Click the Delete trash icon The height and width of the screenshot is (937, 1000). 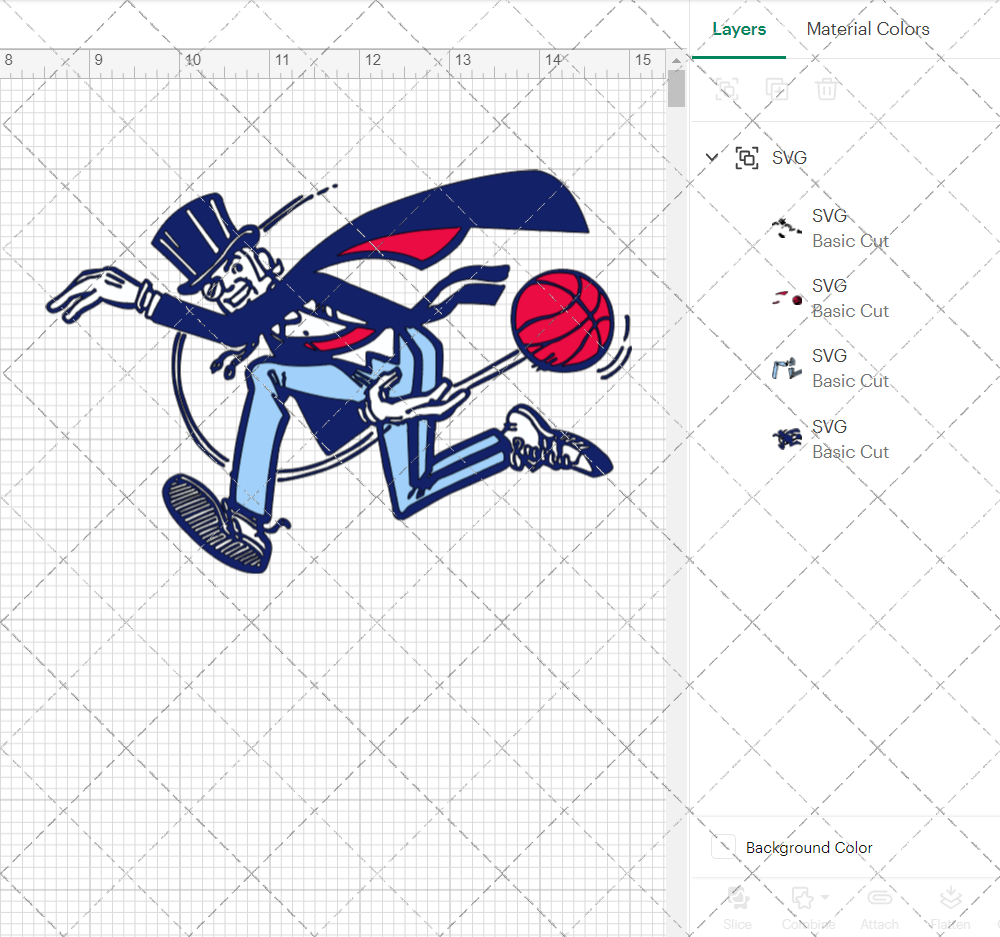(827, 89)
